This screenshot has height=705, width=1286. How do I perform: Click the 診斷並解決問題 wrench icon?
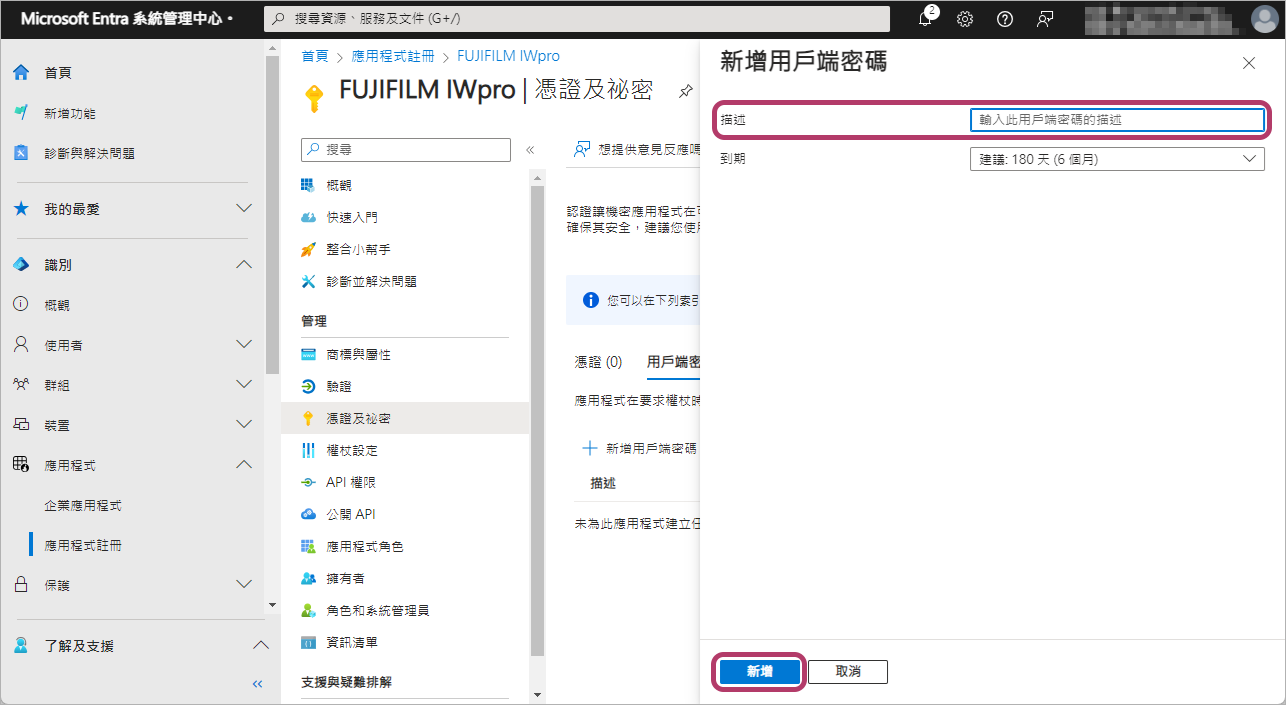point(308,281)
